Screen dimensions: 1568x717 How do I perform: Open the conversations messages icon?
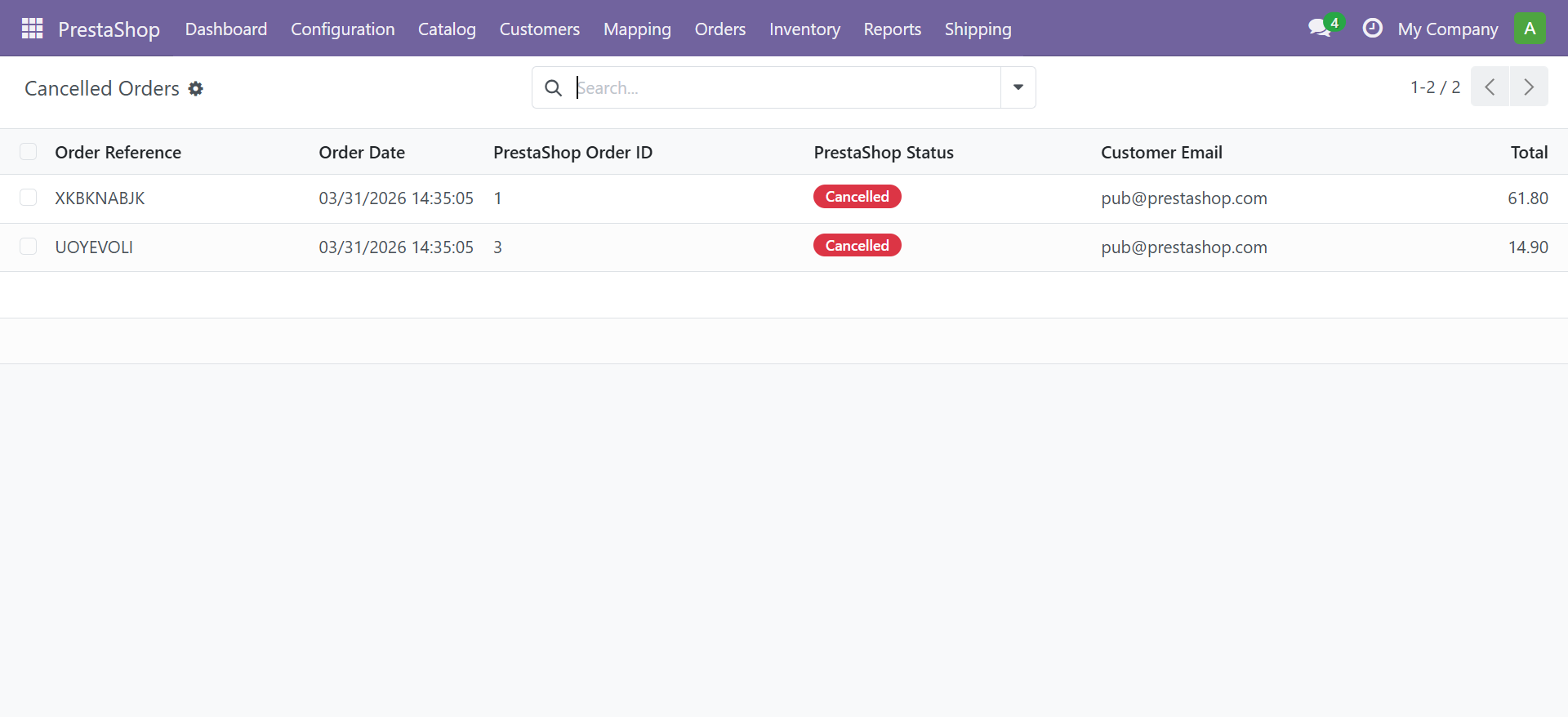coord(1320,29)
